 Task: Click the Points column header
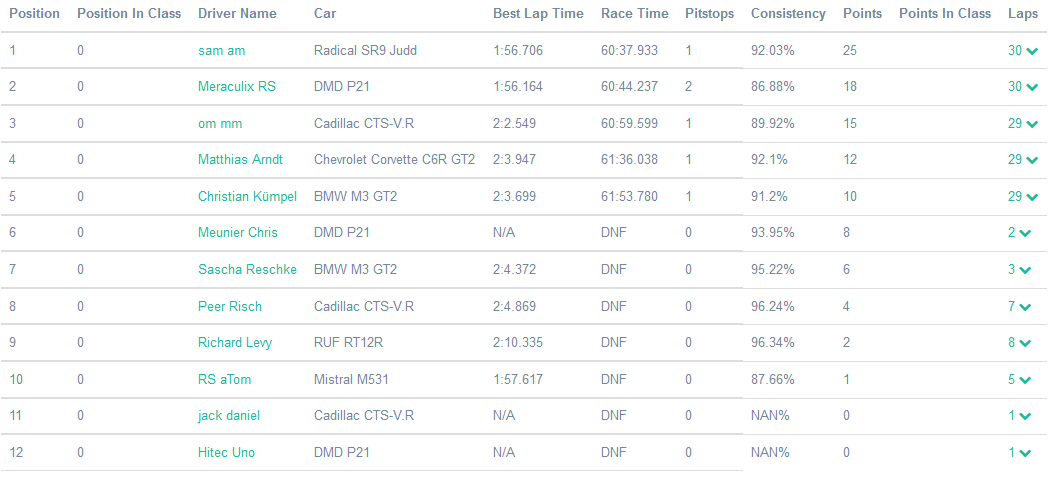[862, 14]
